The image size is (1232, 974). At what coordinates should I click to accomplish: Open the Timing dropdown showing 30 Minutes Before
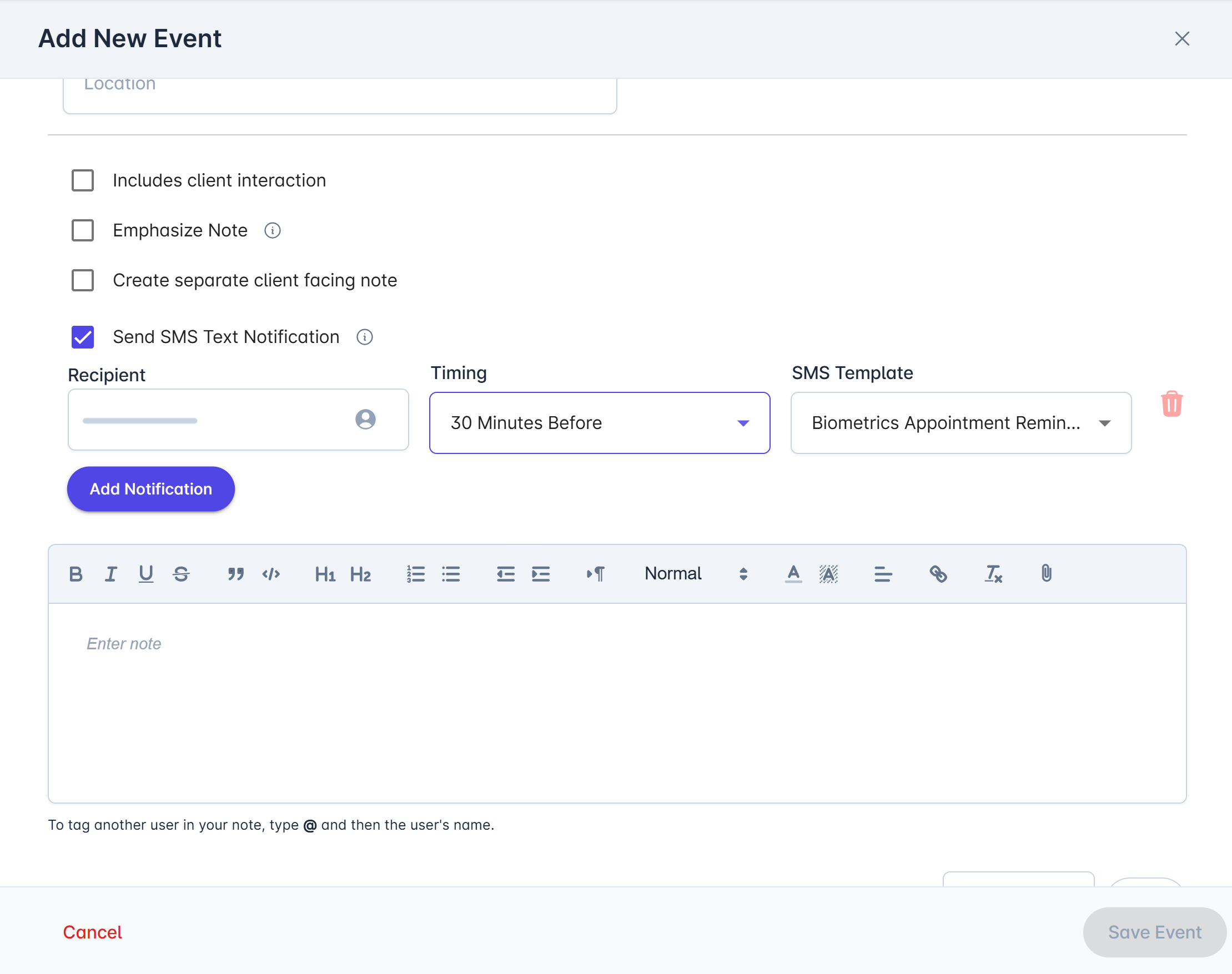(599, 423)
